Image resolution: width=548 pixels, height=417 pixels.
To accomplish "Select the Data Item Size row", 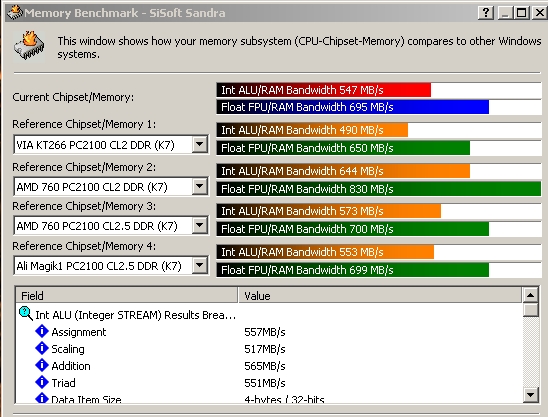I will pos(268,398).
